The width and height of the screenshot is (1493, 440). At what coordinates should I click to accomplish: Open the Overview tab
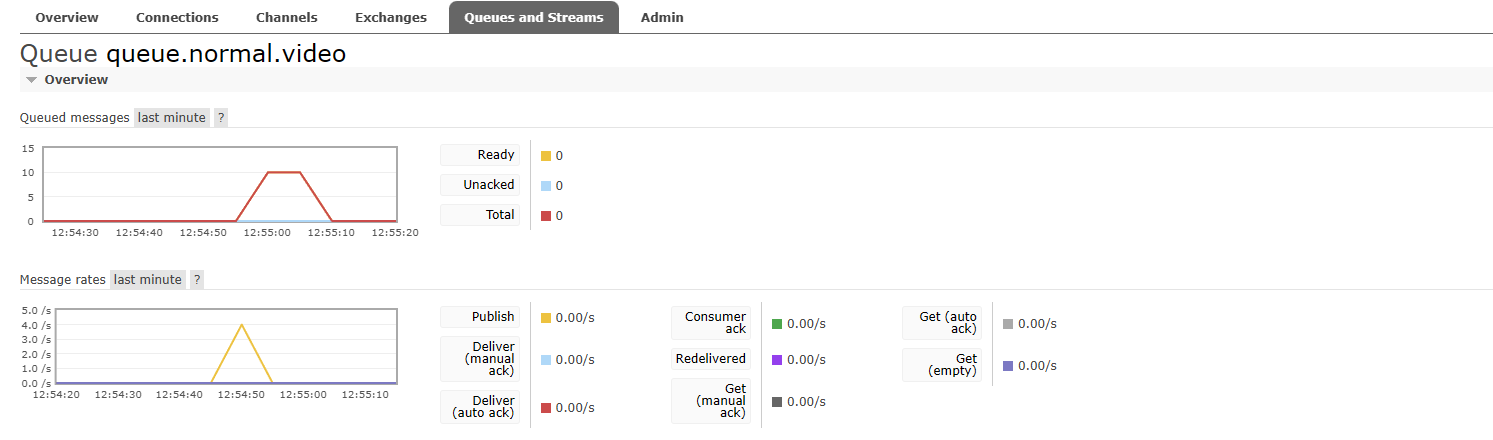click(67, 17)
